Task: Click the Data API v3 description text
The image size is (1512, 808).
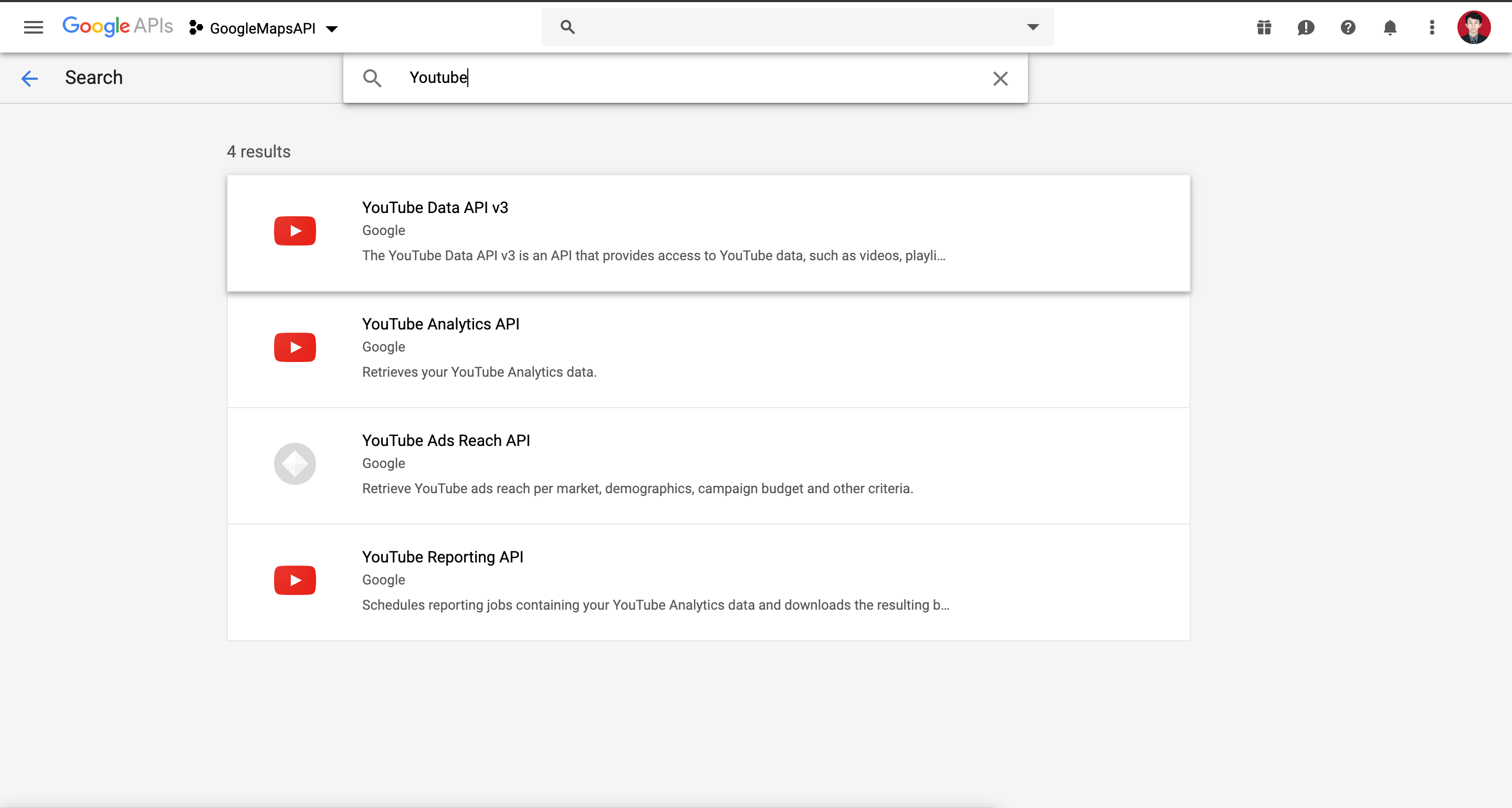Action: click(x=653, y=255)
